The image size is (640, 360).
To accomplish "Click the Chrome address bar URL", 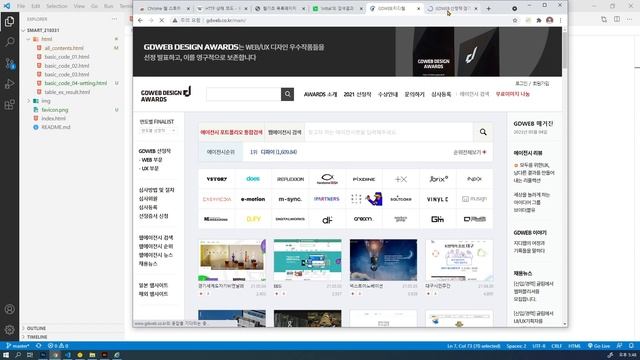I will [226, 20].
